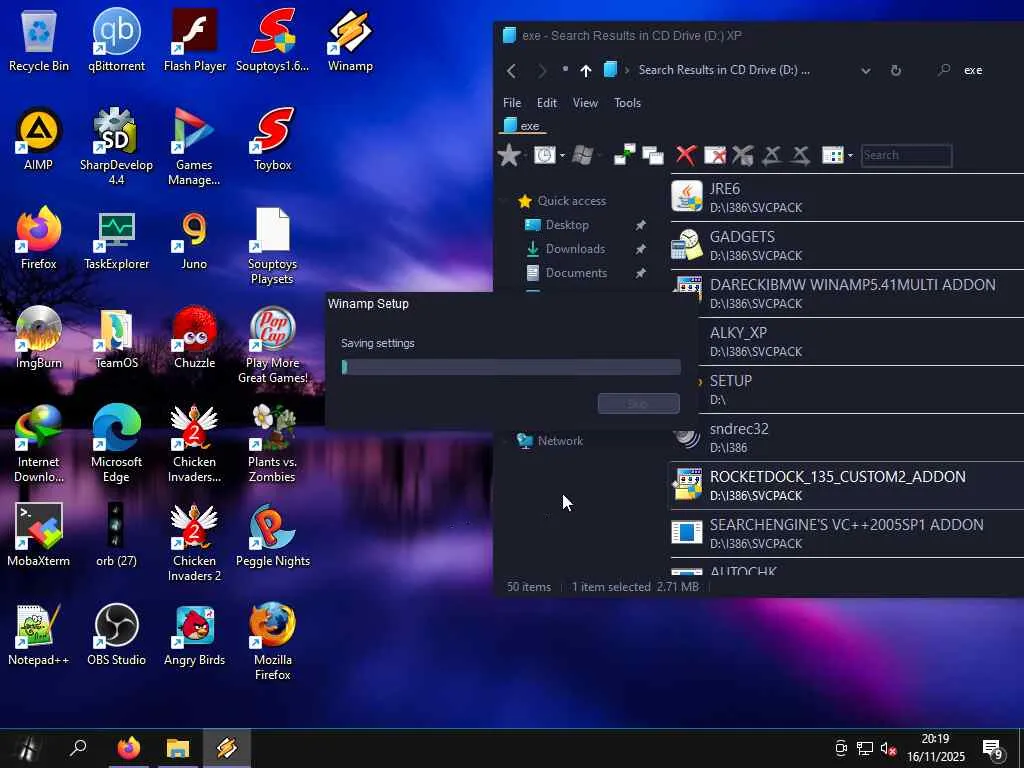Go back in the Explorer window

pos(511,71)
